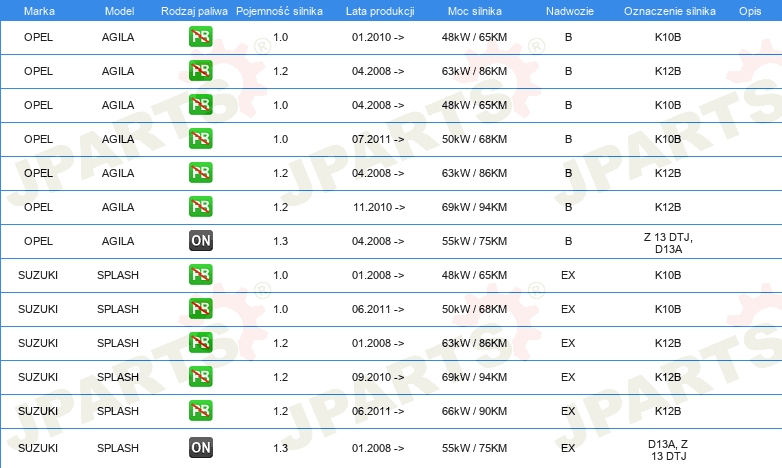This screenshot has height=468, width=782.
Task: Click 04.2008 -> in the Agila 1.3 row
Action: click(x=378, y=240)
